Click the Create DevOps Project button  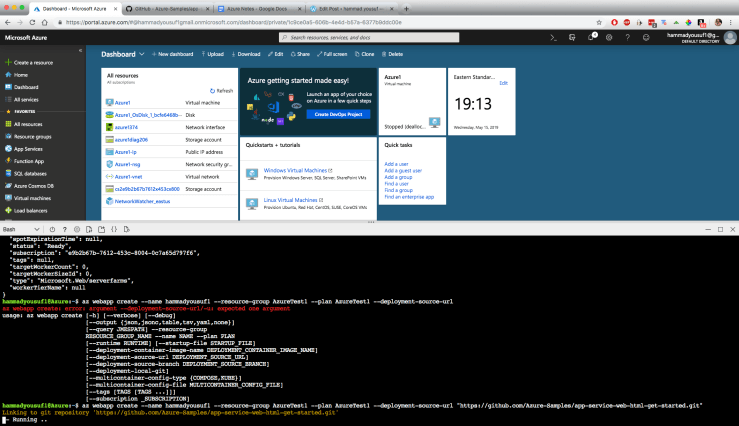point(338,115)
